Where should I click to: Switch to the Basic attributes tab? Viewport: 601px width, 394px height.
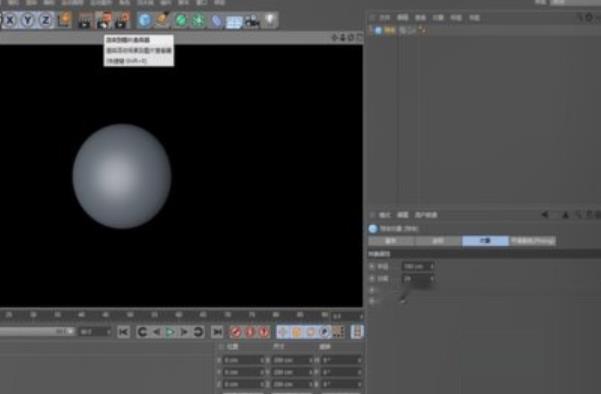click(391, 241)
